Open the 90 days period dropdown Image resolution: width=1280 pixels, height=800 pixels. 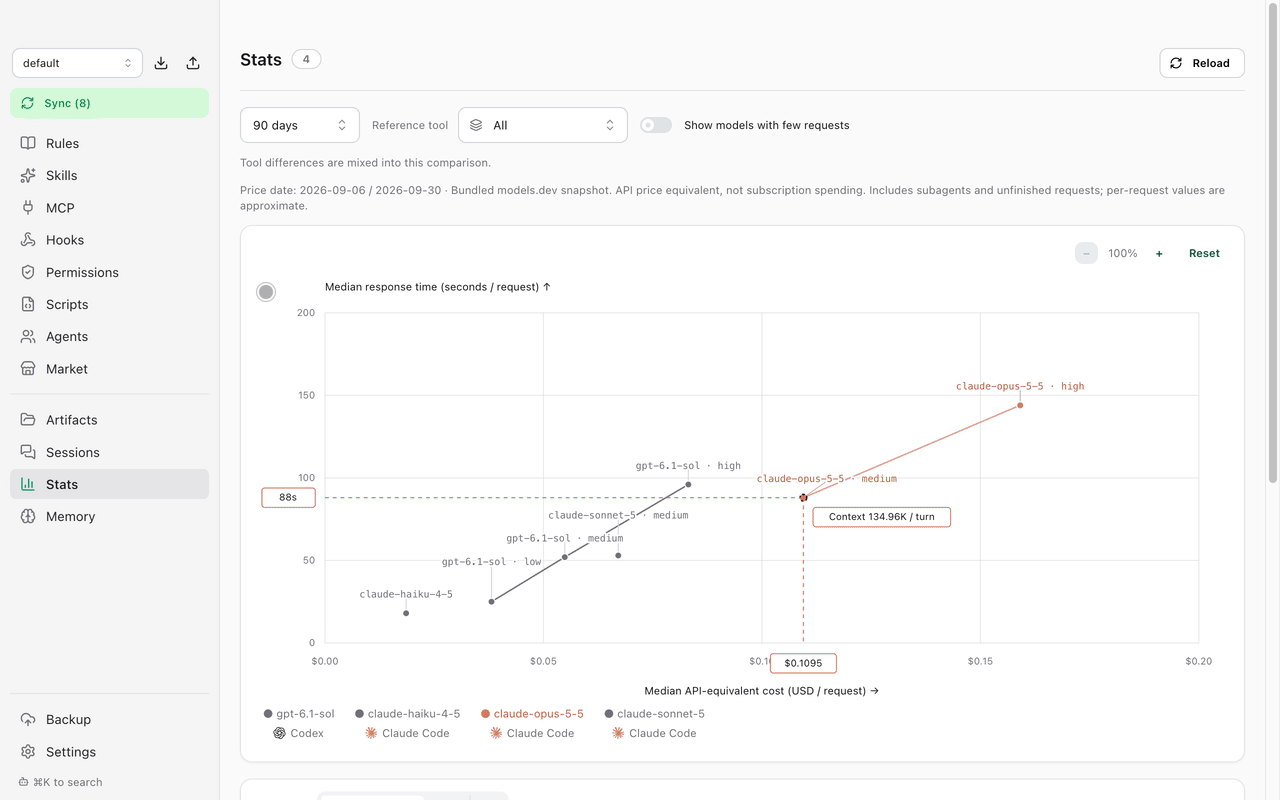tap(300, 125)
